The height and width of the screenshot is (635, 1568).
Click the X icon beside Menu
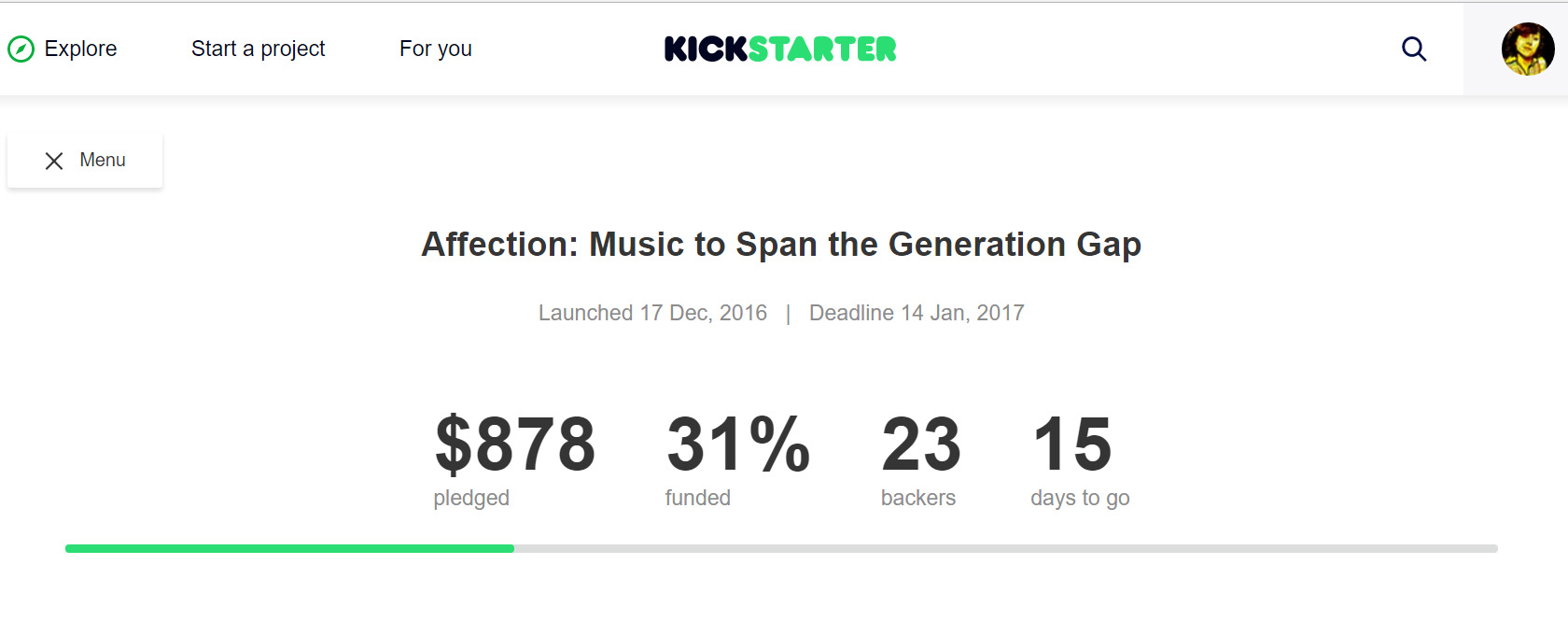coord(54,160)
